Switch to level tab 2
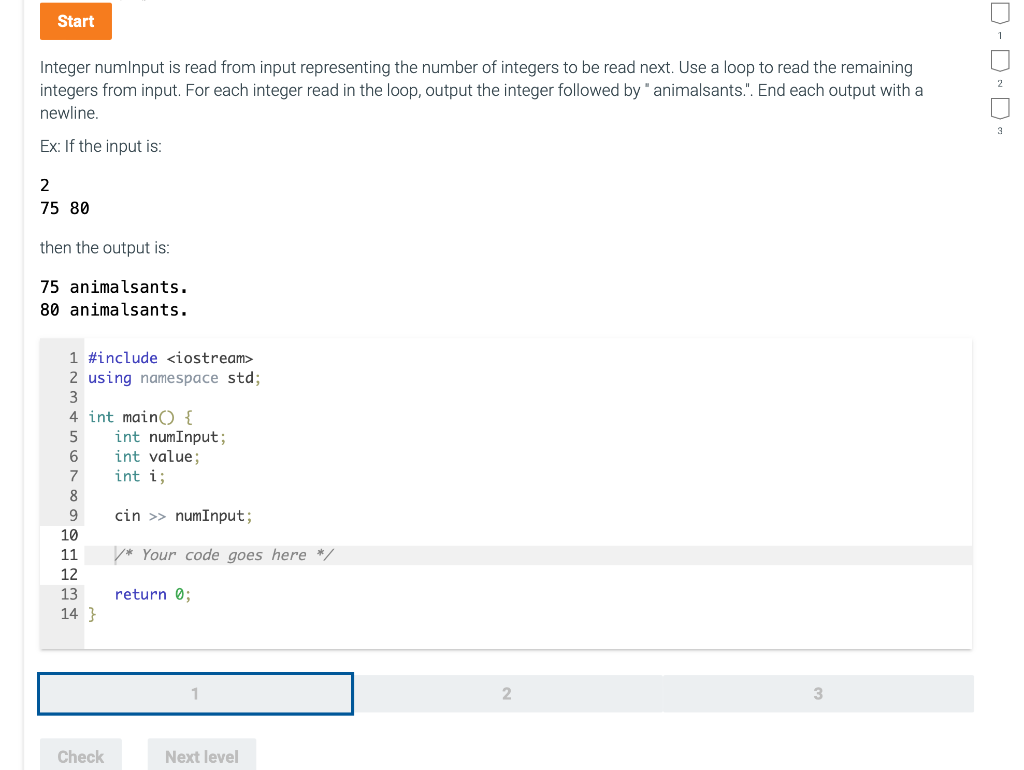 click(x=506, y=692)
